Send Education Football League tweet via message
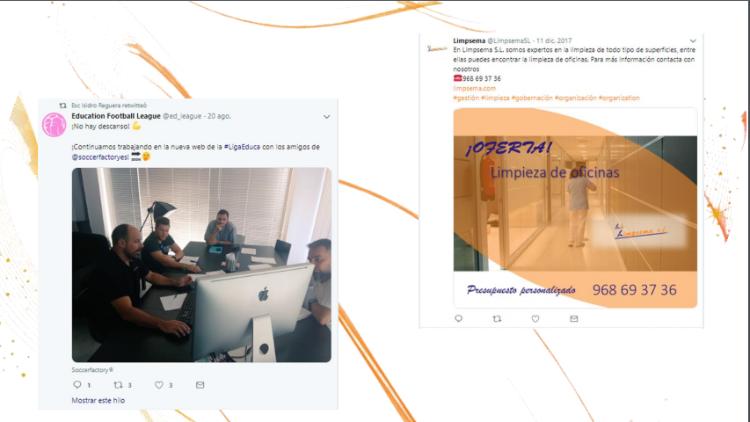The width and height of the screenshot is (750, 422). tap(200, 385)
